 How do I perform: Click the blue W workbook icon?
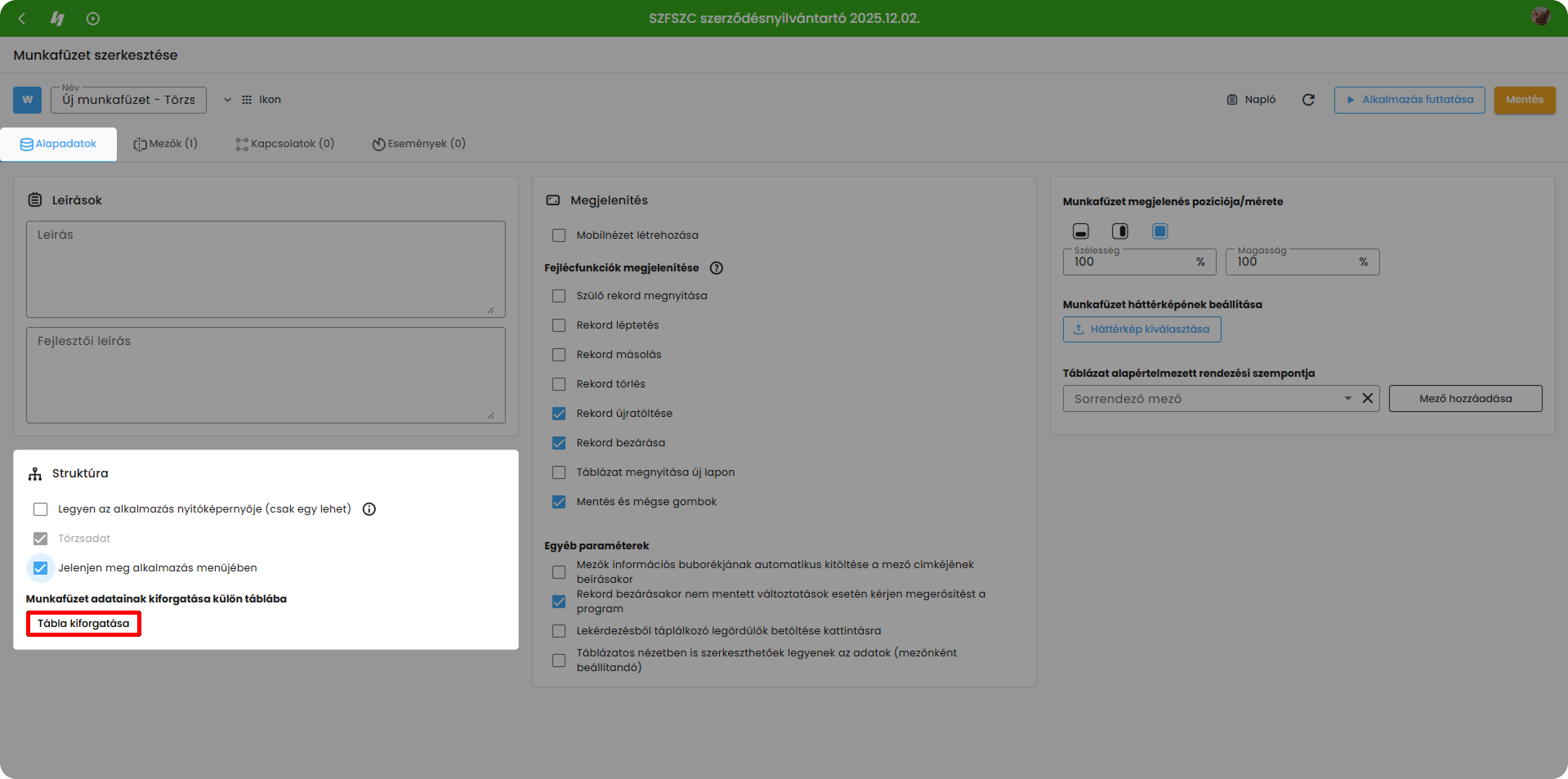[28, 100]
